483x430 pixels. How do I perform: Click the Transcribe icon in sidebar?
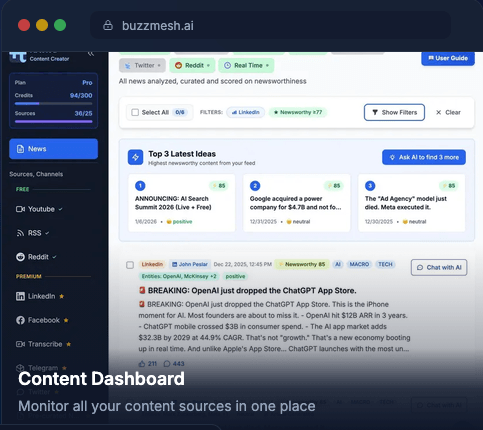(x=20, y=344)
